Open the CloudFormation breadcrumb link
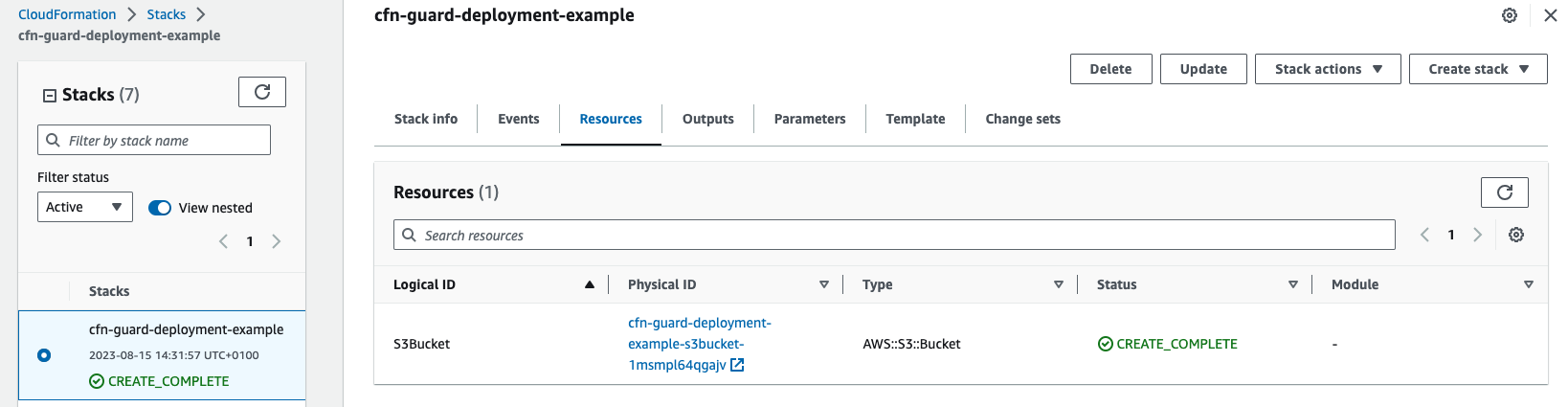This screenshot has height=407, width=1568. [67, 14]
